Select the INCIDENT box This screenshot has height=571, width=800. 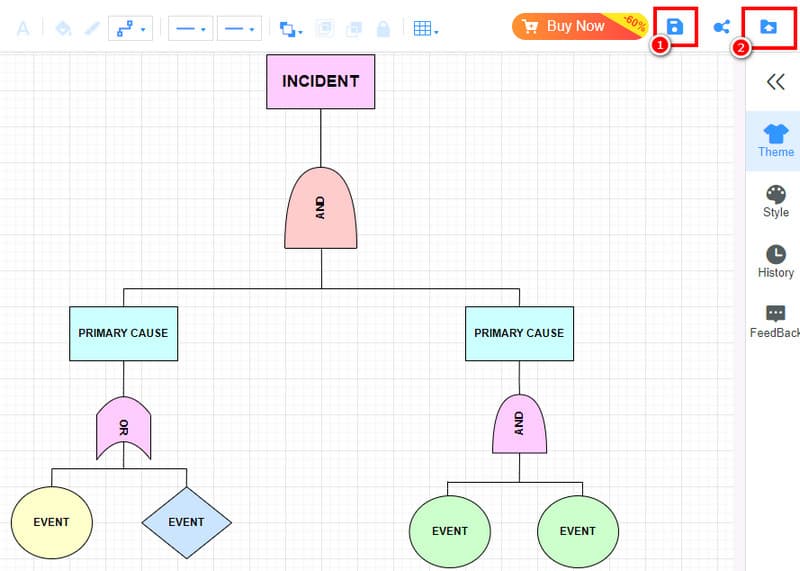click(320, 82)
